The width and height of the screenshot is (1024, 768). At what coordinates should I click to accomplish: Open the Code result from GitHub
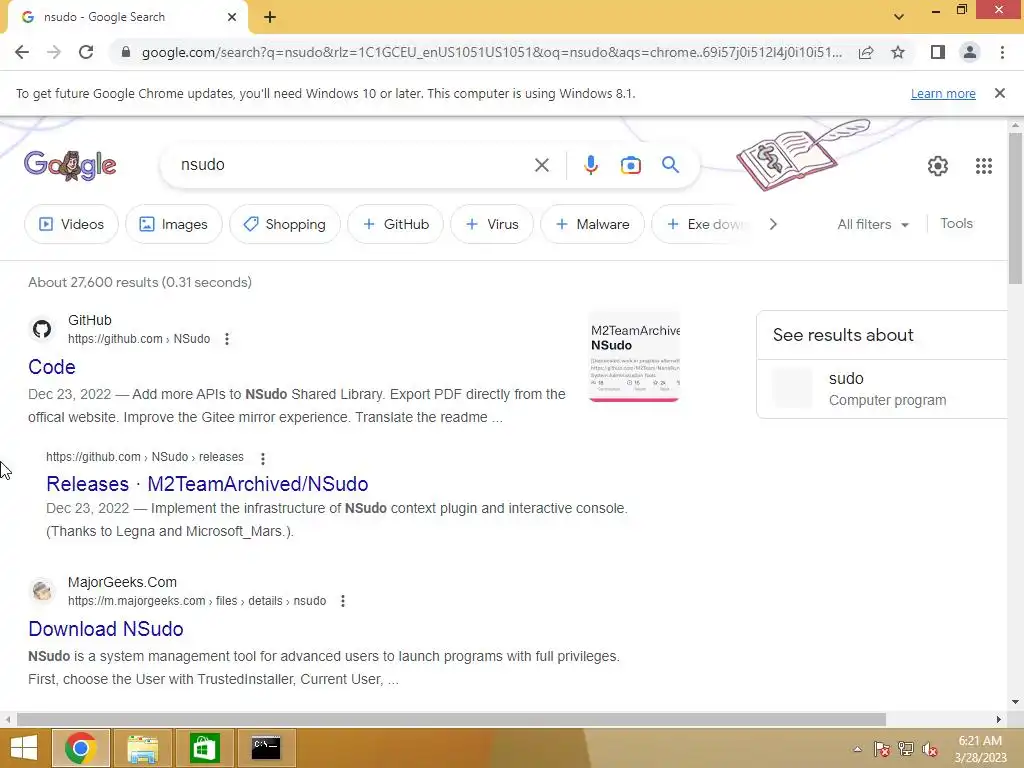coord(52,367)
